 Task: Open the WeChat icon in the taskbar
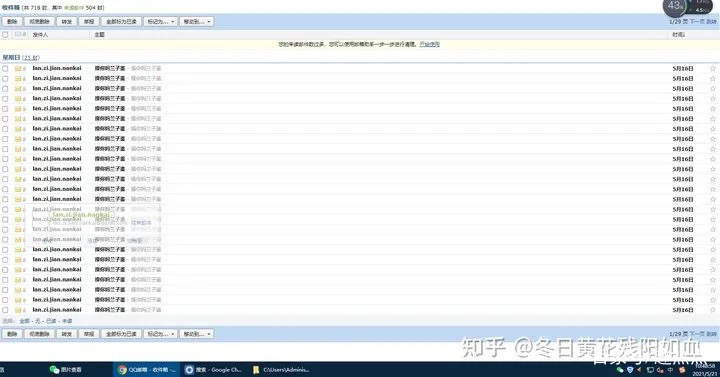[x=54, y=370]
